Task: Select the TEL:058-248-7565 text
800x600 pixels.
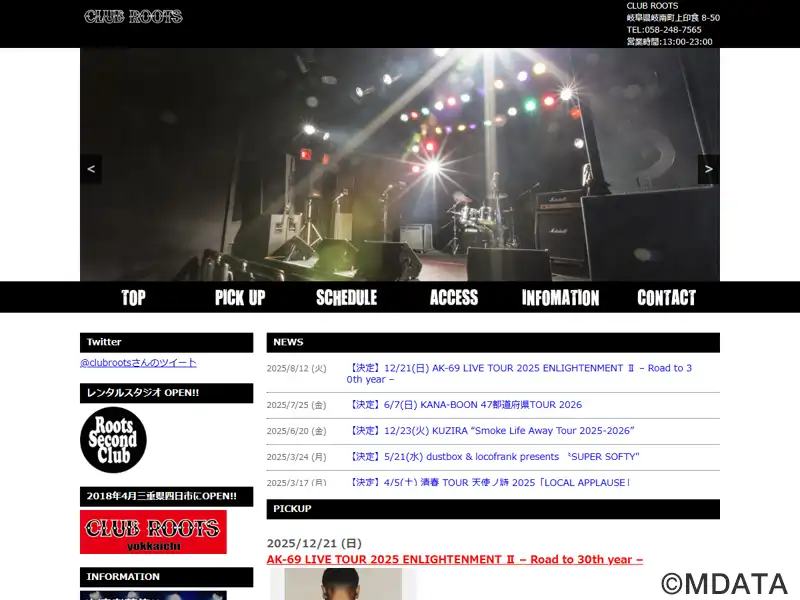Action: (x=664, y=30)
